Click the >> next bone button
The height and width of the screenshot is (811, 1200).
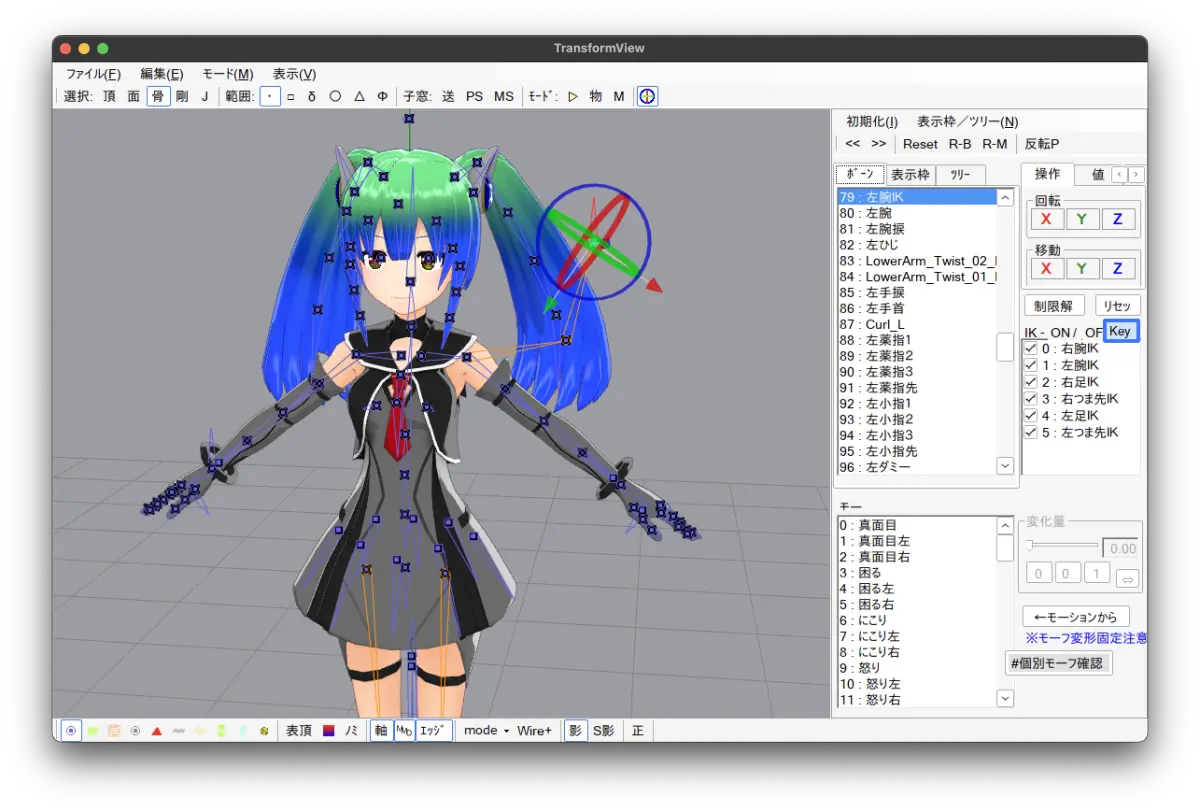point(878,144)
